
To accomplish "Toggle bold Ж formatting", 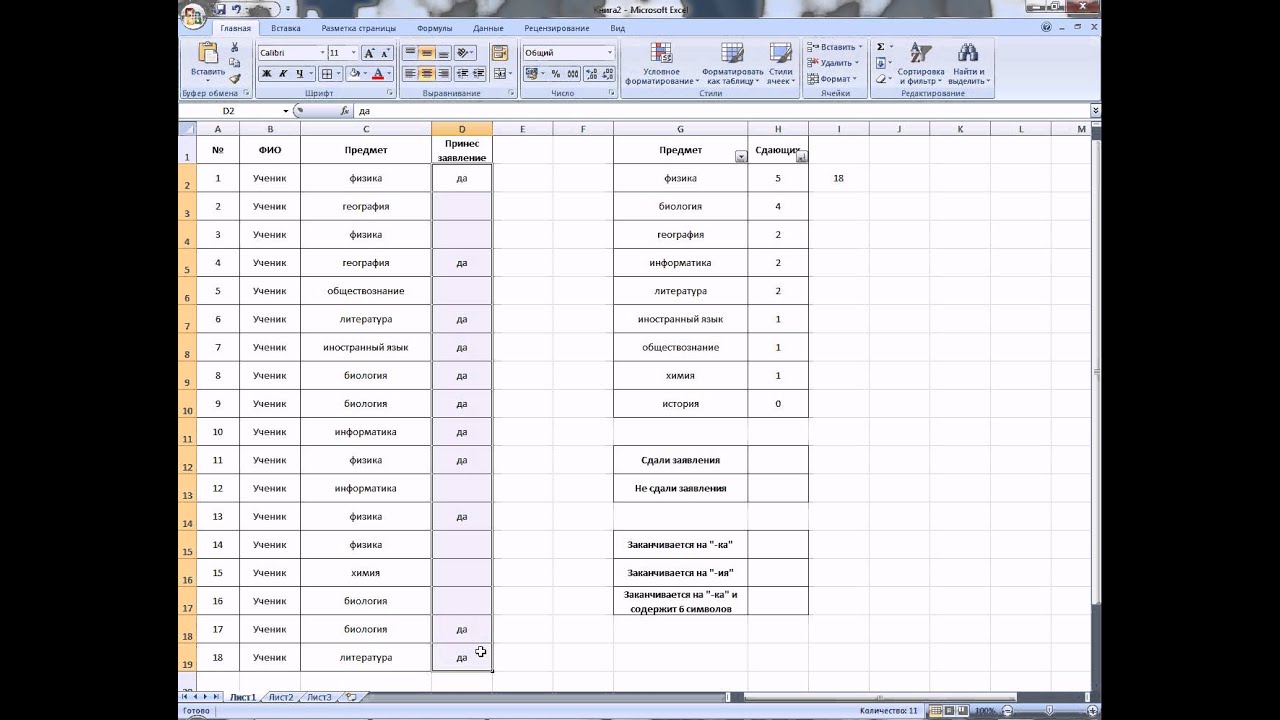I will click(x=267, y=74).
